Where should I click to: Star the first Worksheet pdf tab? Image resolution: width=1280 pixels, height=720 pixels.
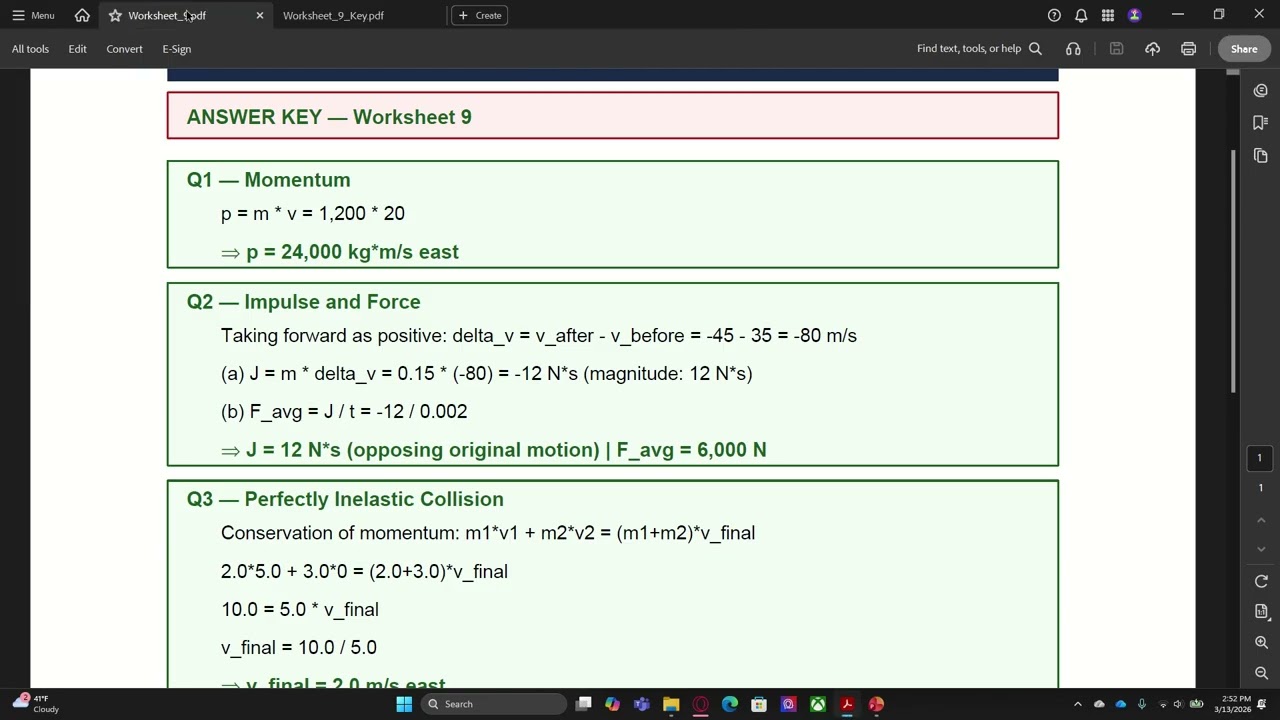click(115, 15)
